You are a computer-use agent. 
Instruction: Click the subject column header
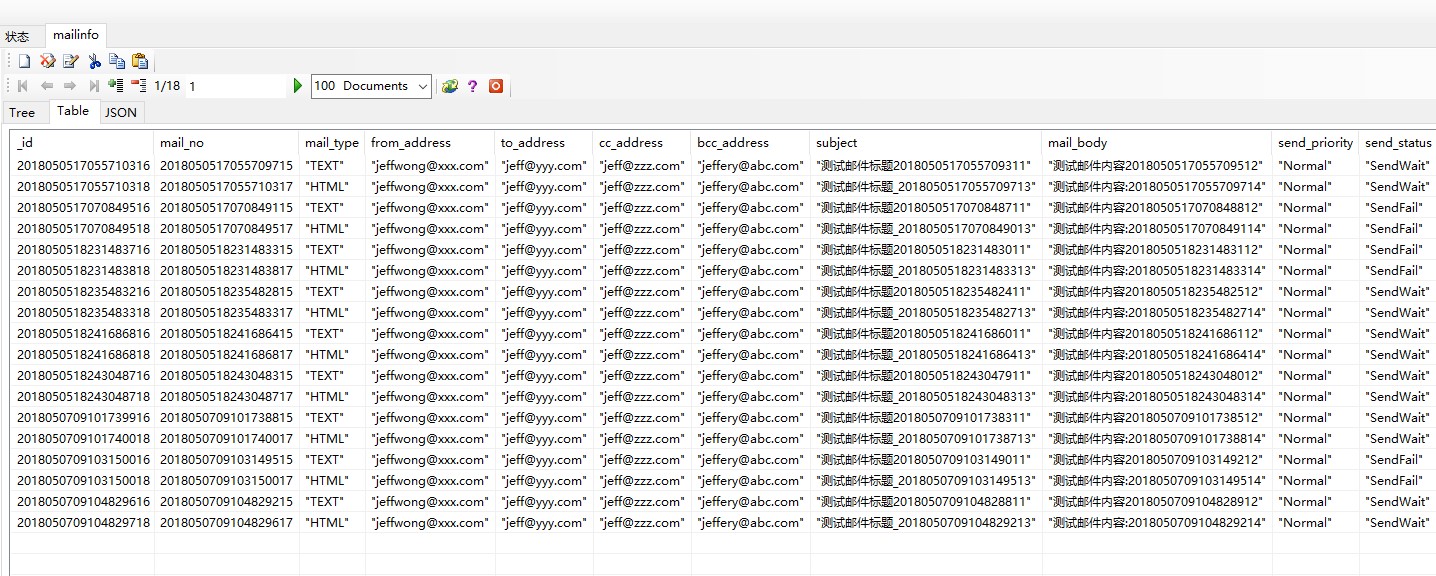click(926, 143)
